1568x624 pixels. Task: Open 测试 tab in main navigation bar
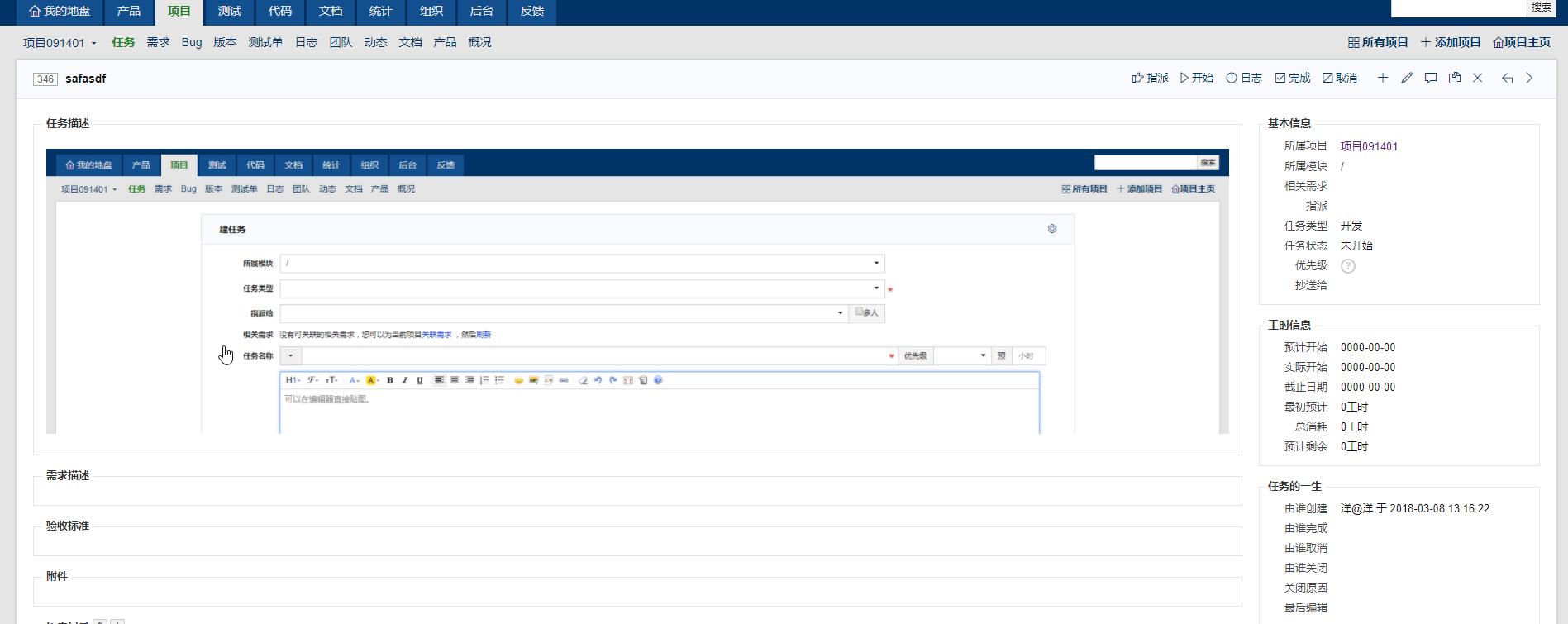[230, 12]
